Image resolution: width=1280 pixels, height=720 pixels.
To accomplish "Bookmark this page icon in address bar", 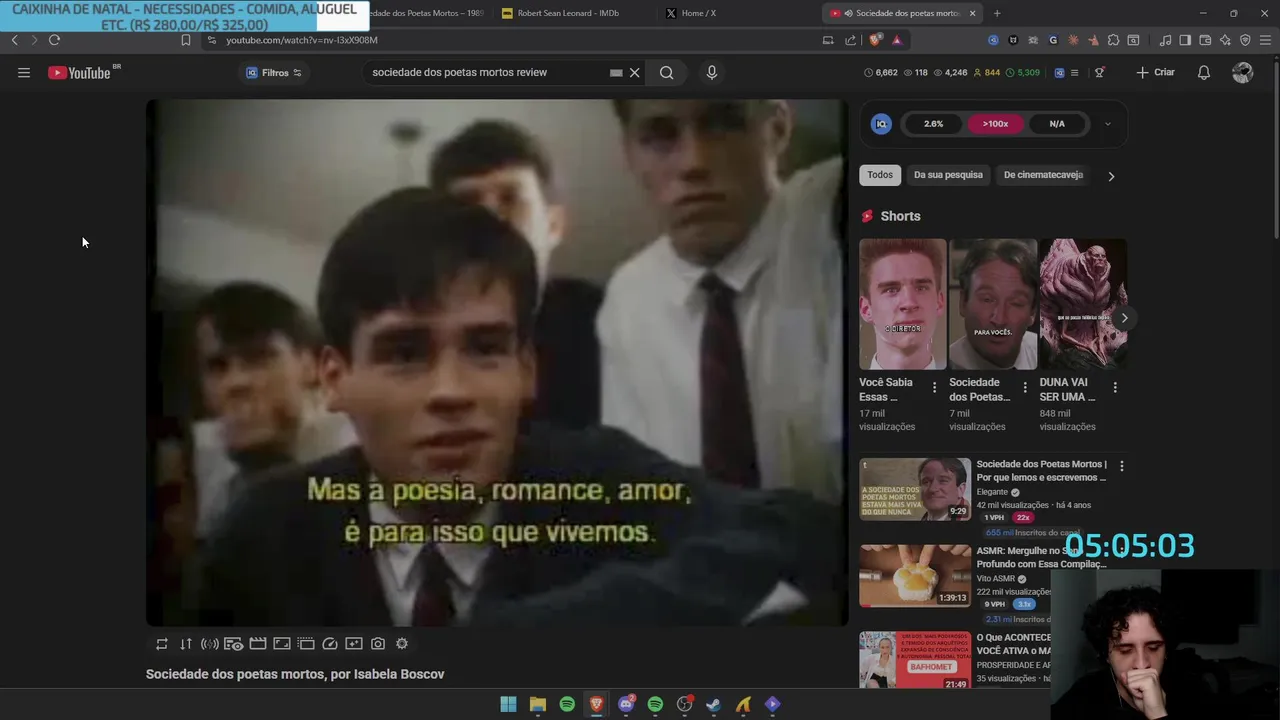I will [185, 40].
